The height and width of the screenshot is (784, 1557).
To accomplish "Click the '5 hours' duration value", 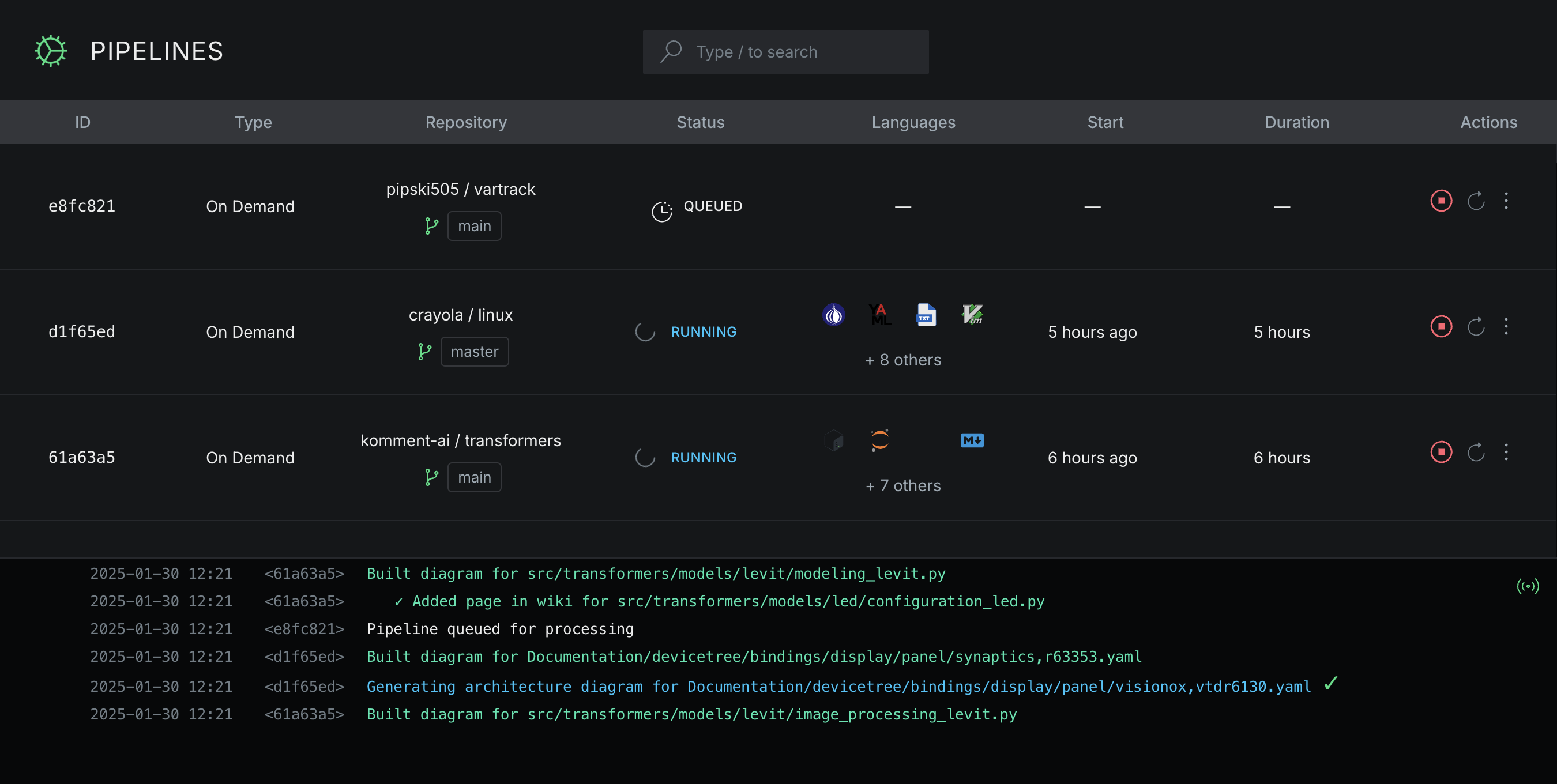I will (x=1281, y=332).
